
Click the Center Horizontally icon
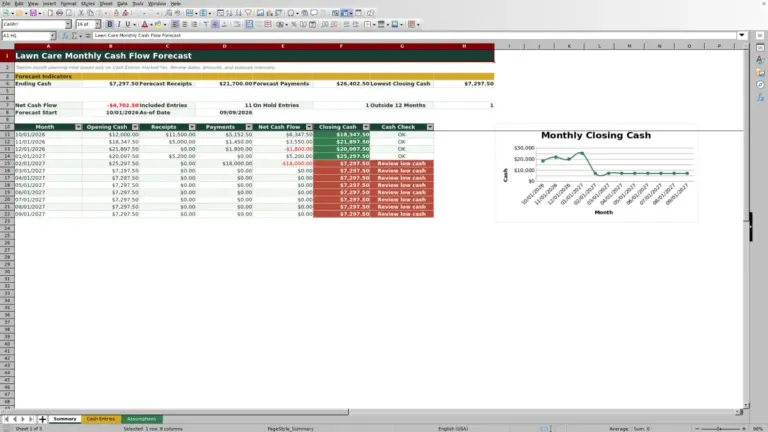tap(185, 24)
